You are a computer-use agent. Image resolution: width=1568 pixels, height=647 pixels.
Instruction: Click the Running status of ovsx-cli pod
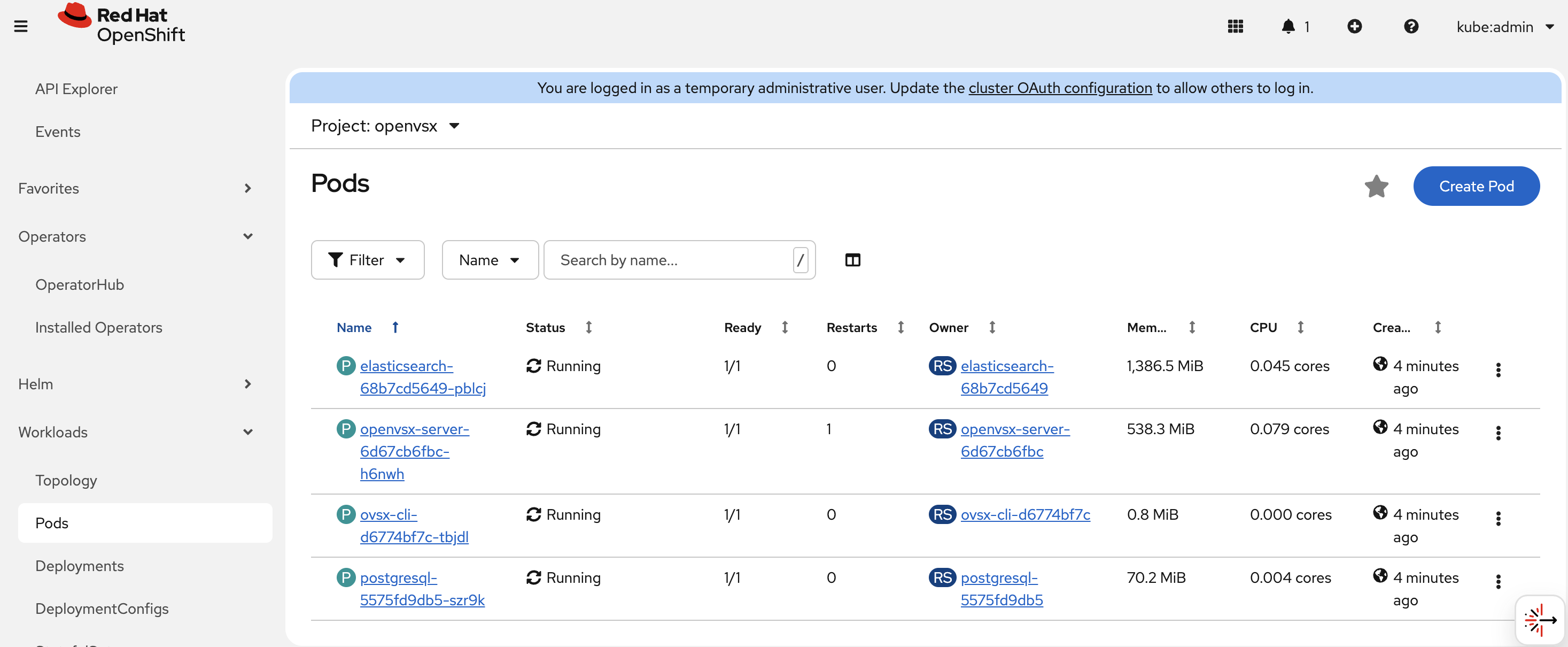pos(563,515)
